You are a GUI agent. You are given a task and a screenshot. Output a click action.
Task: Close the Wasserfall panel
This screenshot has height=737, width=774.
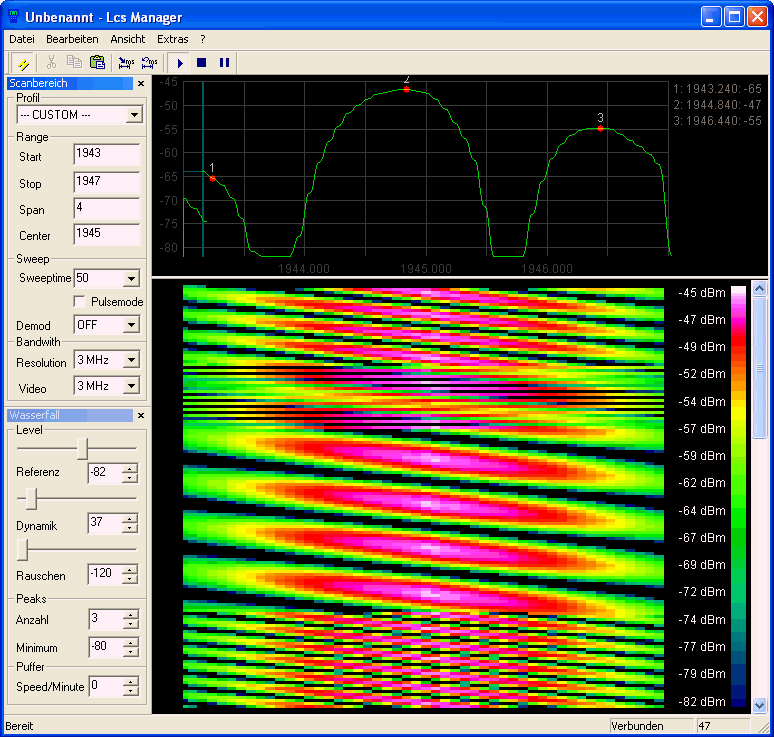pos(141,415)
